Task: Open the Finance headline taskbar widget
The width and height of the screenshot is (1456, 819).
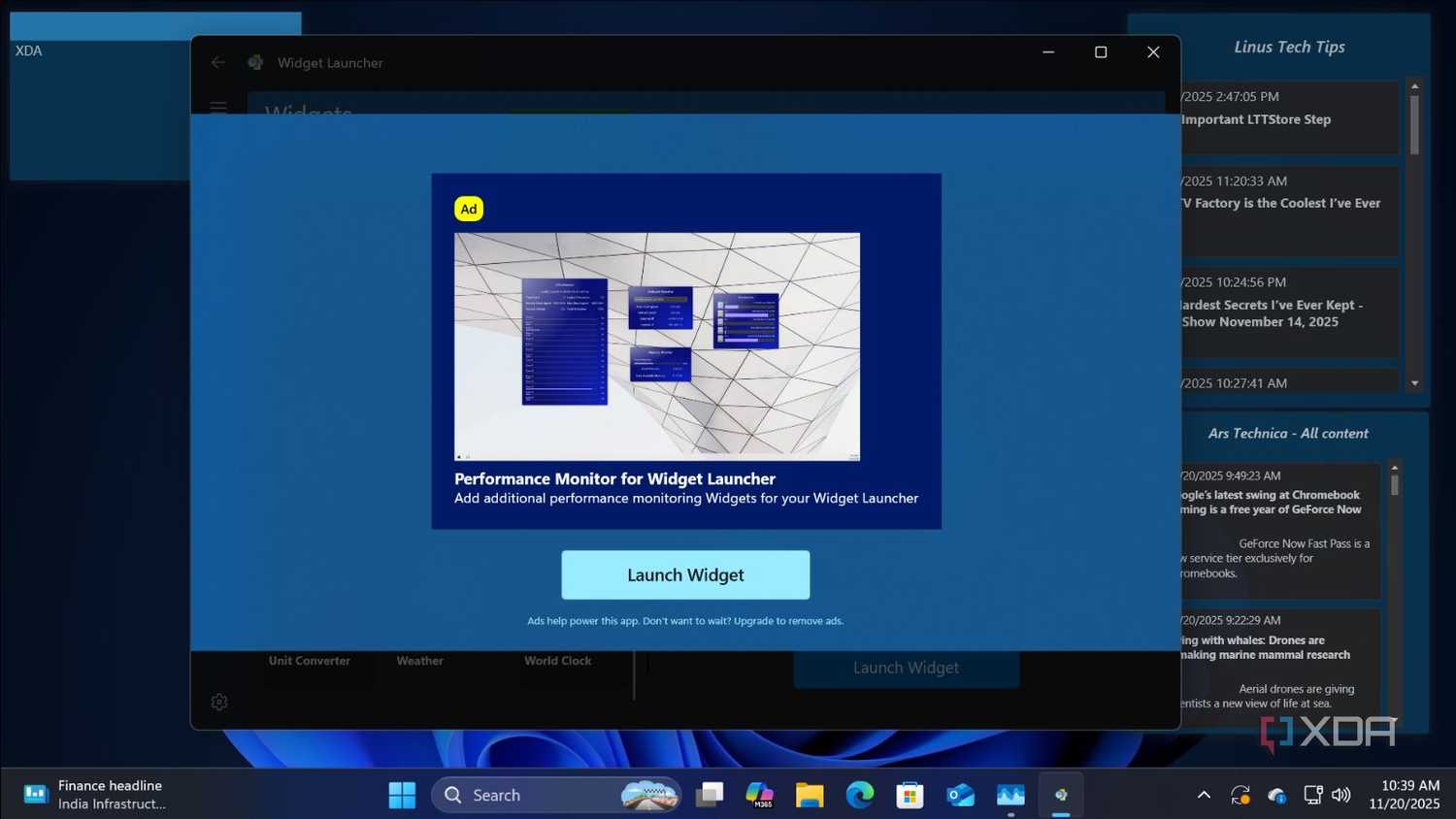Action: click(95, 795)
